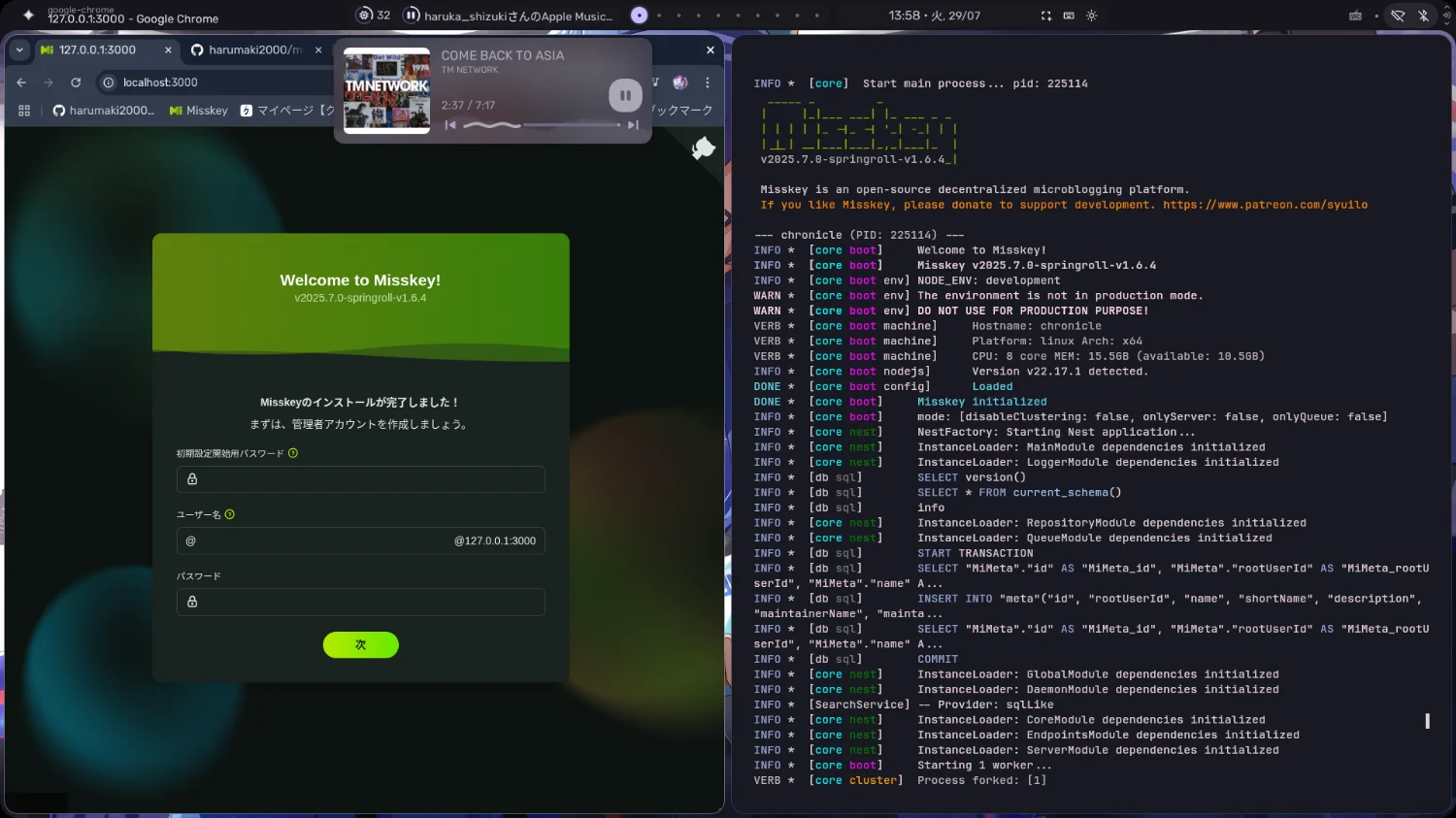Viewport: 1456px width, 818px height.
Task: Go forward in Chrome
Action: coord(49,82)
